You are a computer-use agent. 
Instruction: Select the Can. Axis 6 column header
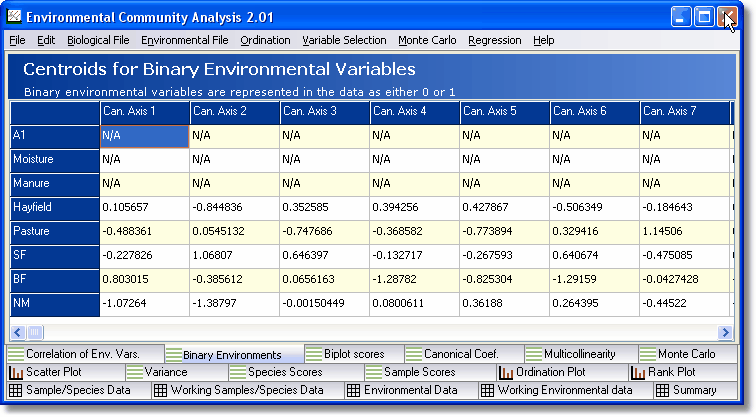click(x=595, y=112)
